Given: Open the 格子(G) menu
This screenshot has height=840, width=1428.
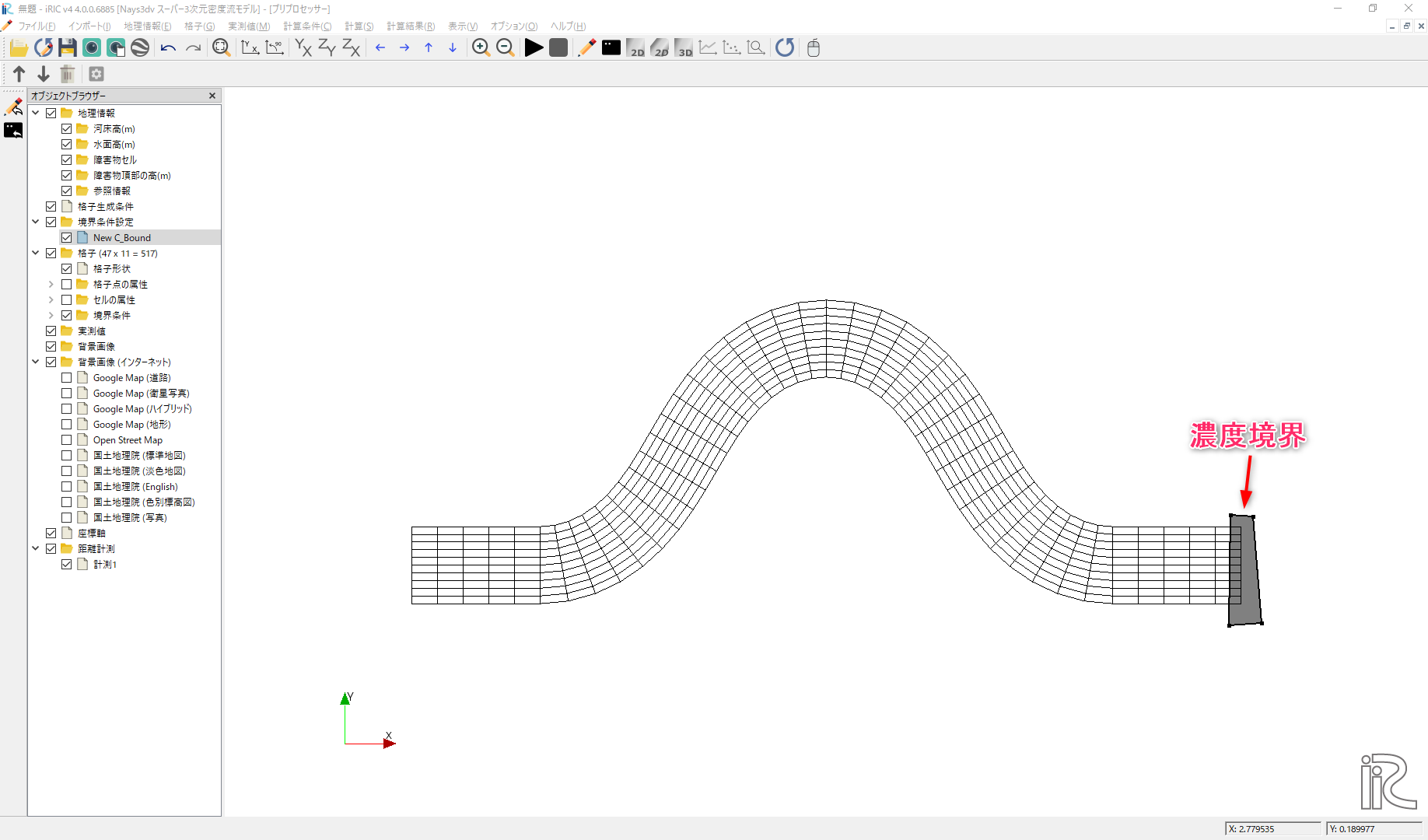Looking at the screenshot, I should (200, 26).
